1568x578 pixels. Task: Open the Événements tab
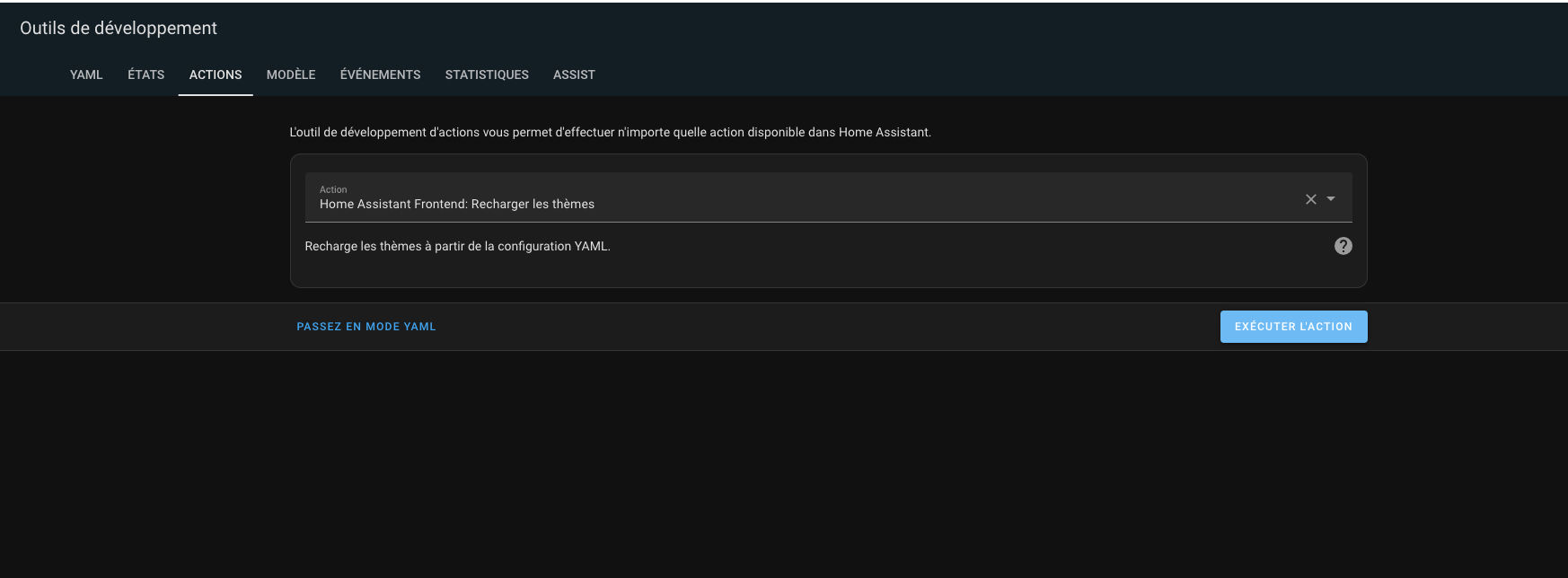pyautogui.click(x=380, y=74)
